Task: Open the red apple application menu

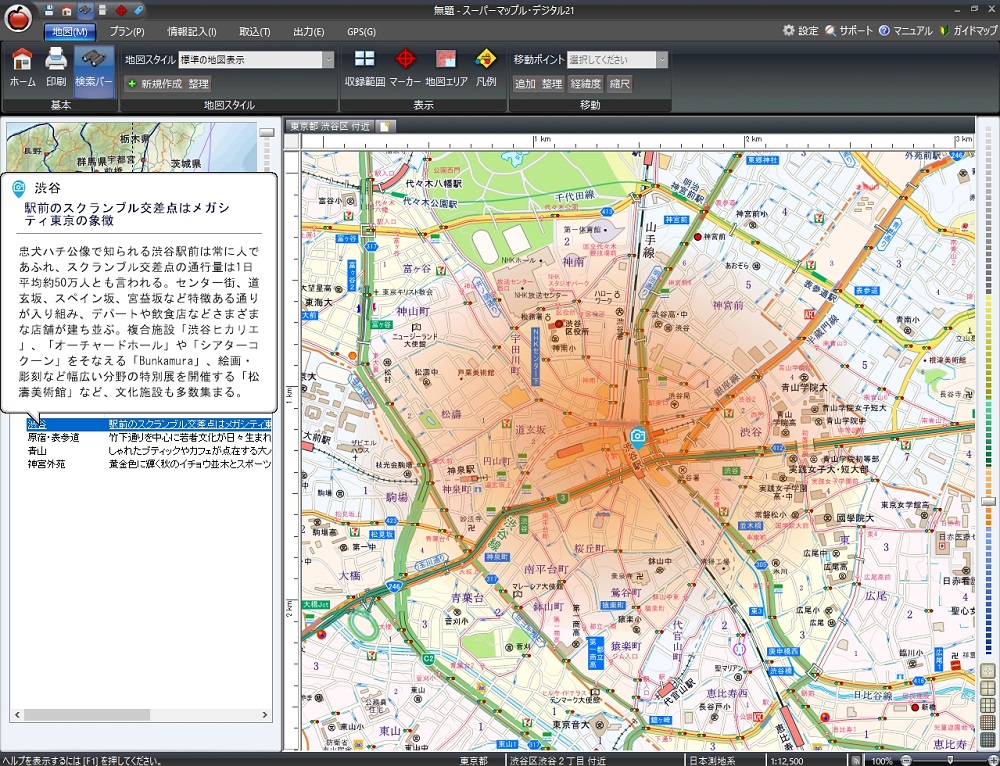Action: [x=18, y=17]
